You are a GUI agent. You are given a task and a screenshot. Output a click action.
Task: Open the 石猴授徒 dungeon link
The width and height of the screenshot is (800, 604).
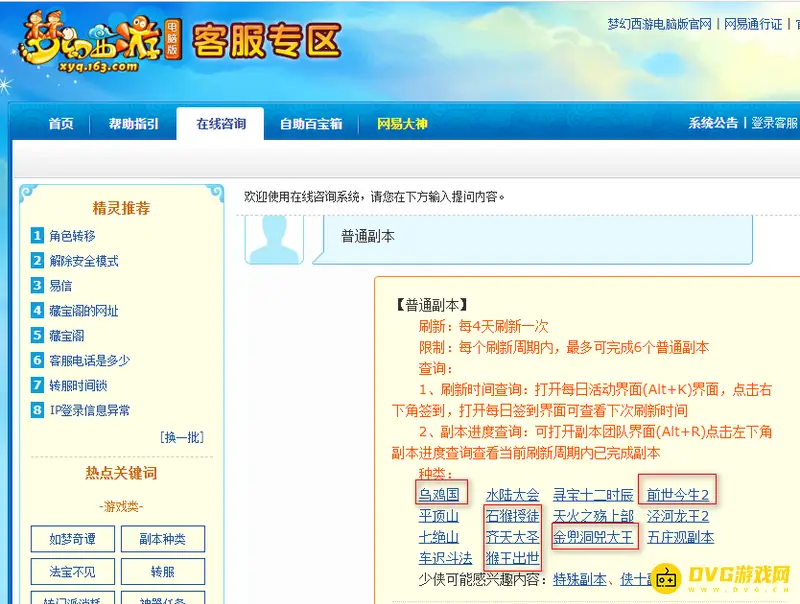click(x=512, y=516)
